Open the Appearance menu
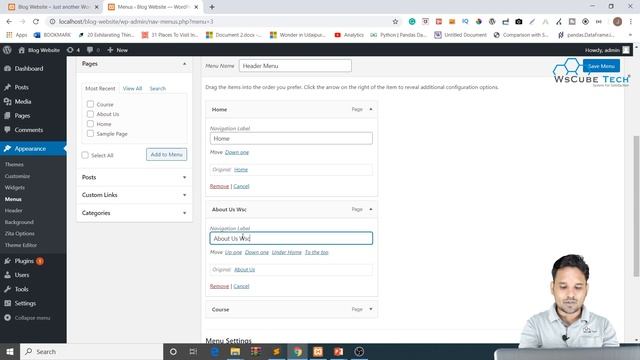Image resolution: width=640 pixels, height=360 pixels. (x=30, y=149)
